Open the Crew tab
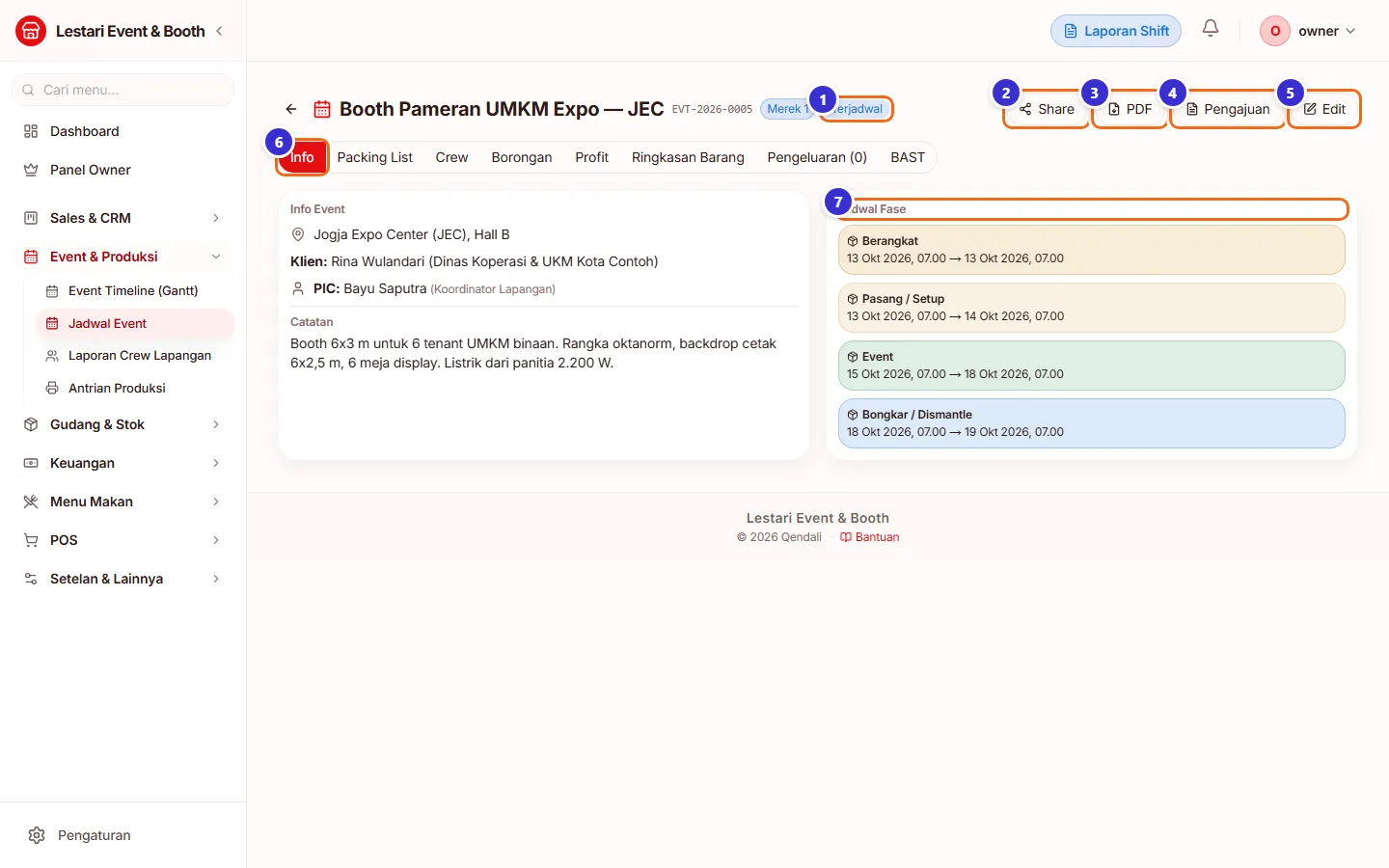Screen dimensions: 1389x868 pyautogui.click(x=451, y=157)
